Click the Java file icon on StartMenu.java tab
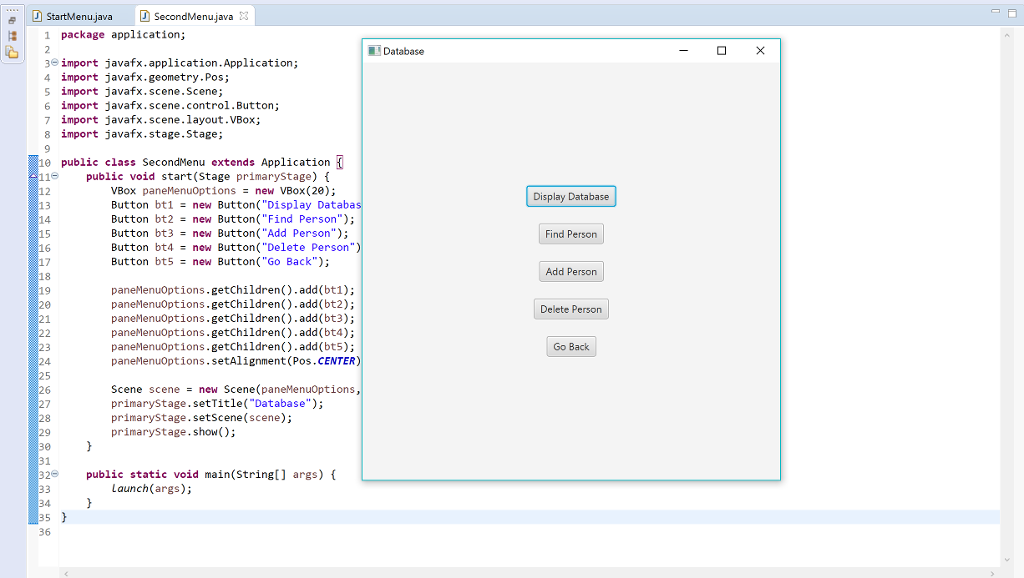This screenshot has width=1024, height=578. [x=37, y=15]
